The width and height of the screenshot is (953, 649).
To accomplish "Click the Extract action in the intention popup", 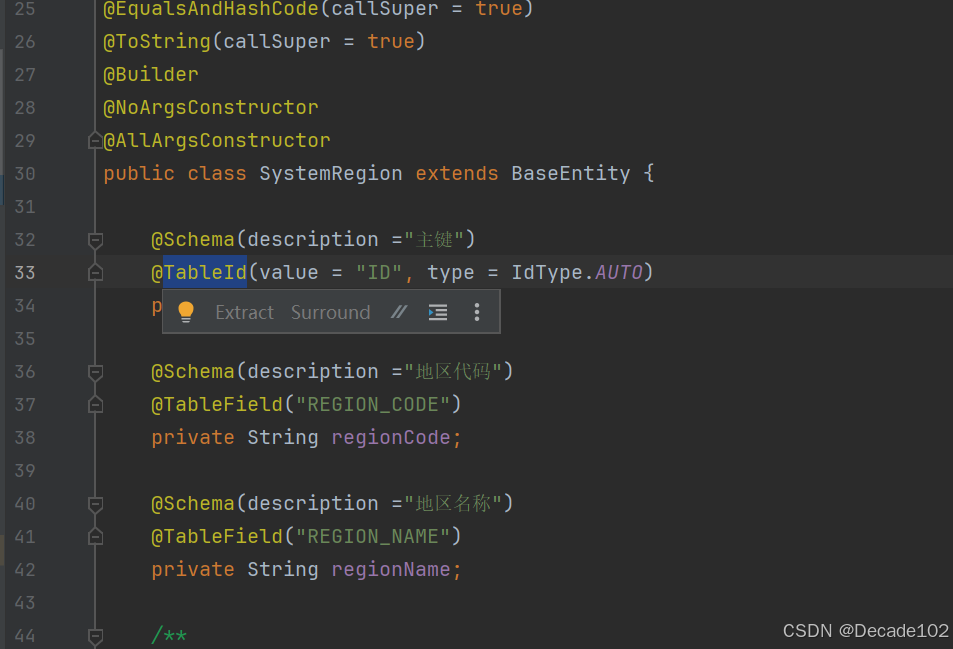I will point(243,312).
